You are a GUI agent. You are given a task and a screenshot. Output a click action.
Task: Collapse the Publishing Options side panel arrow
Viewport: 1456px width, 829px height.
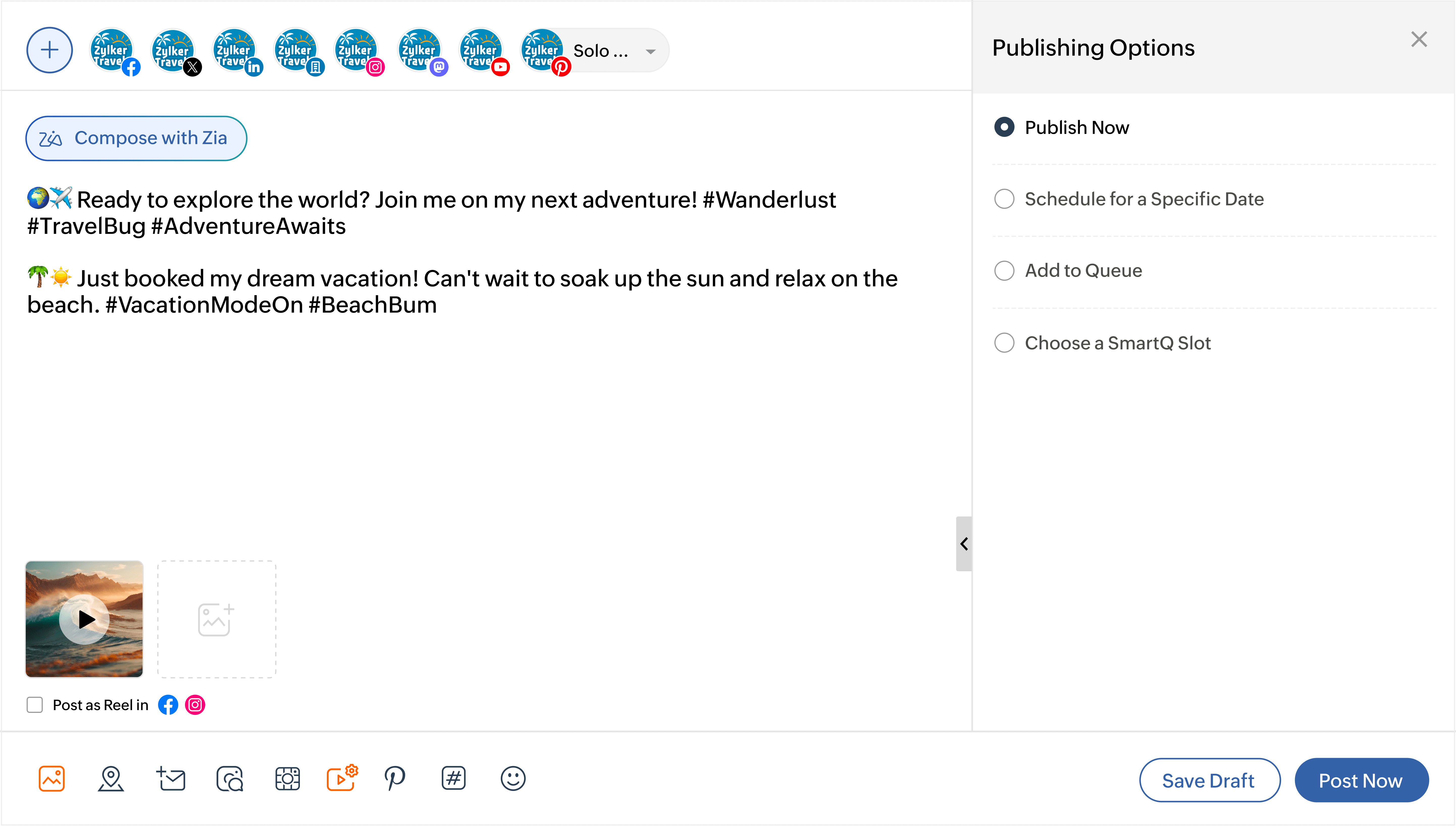[964, 544]
